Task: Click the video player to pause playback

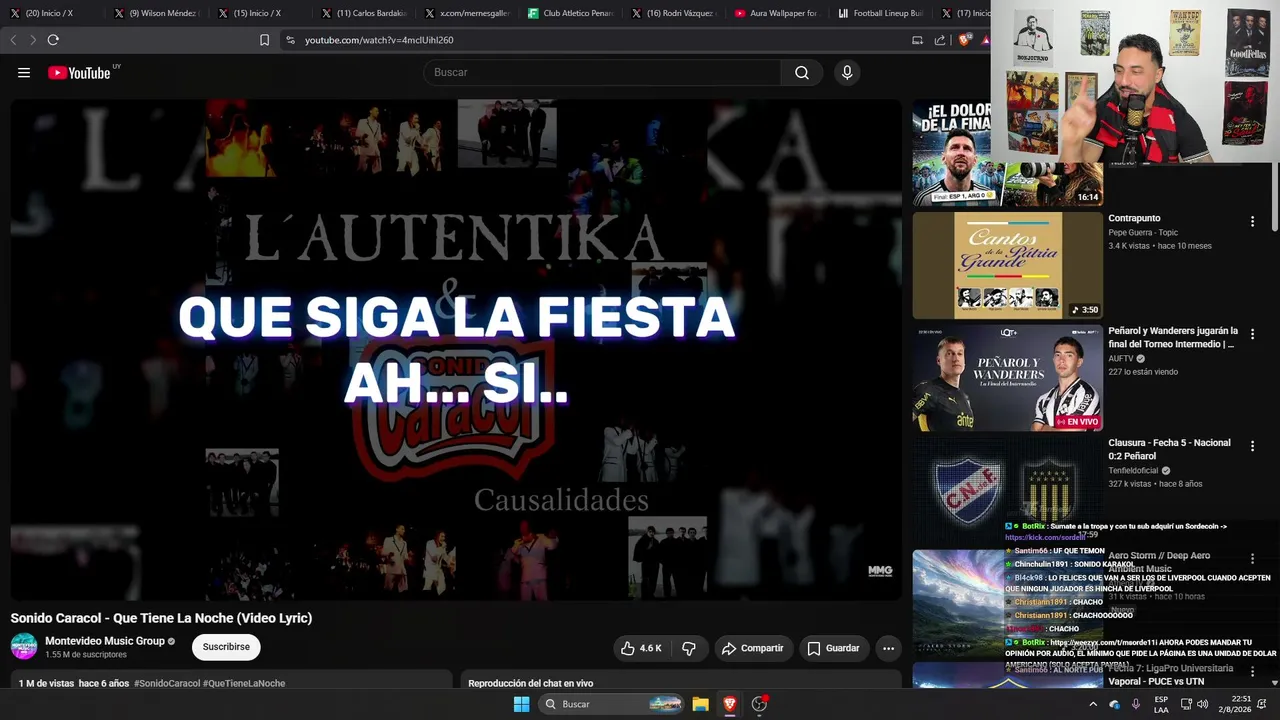Action: click(x=456, y=349)
